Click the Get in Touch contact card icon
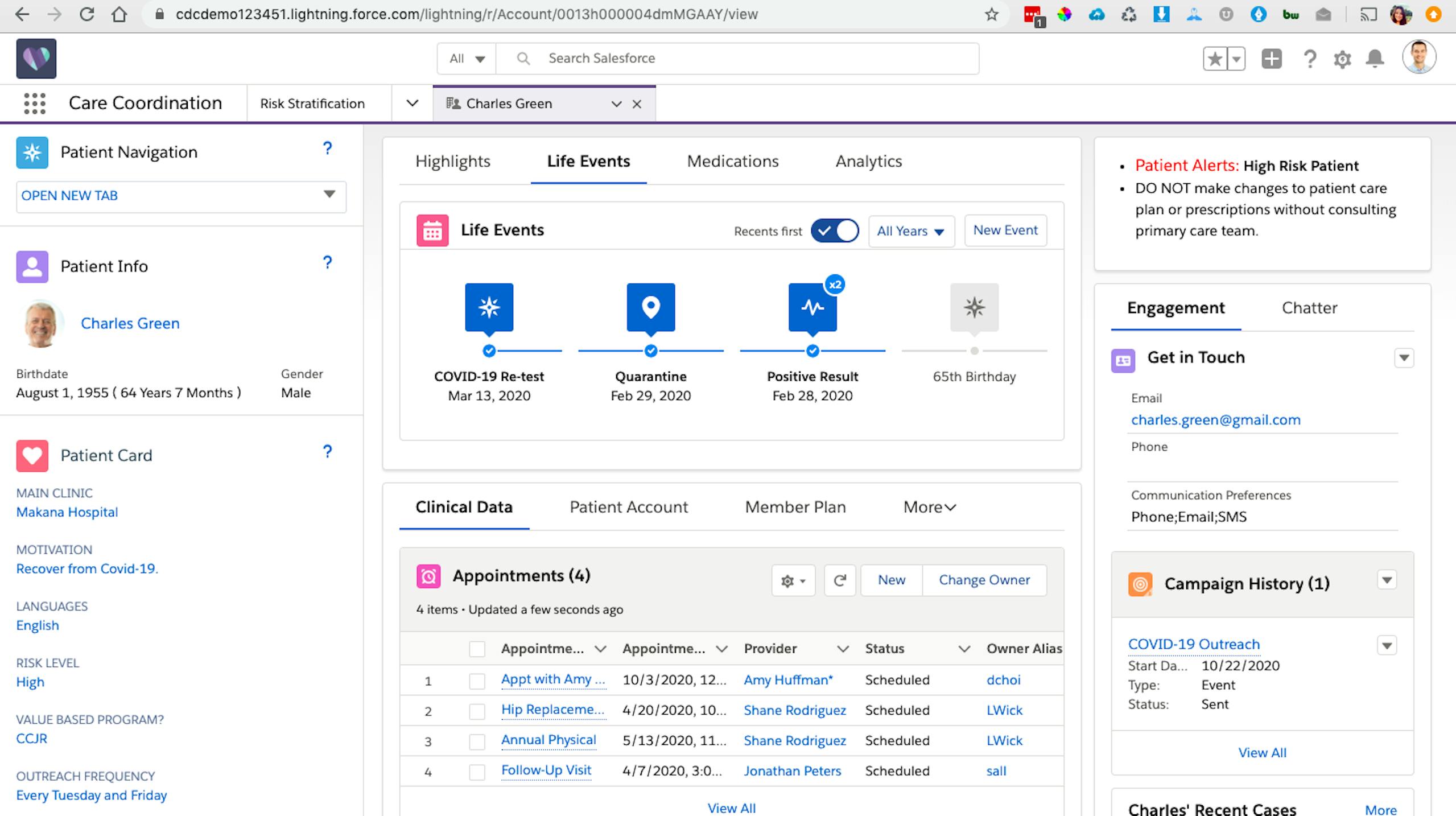Screen dimensions: 1456x816 (x=1123, y=361)
